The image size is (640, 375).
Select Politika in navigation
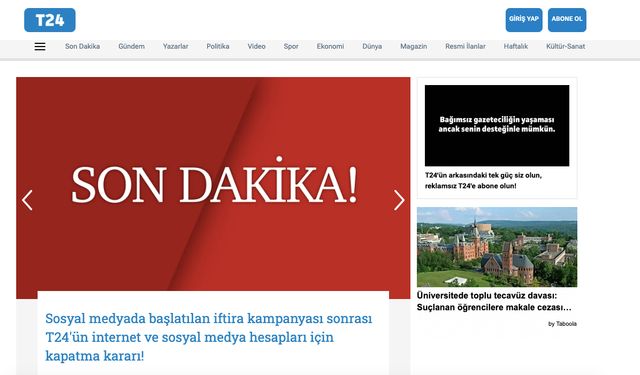click(x=218, y=47)
